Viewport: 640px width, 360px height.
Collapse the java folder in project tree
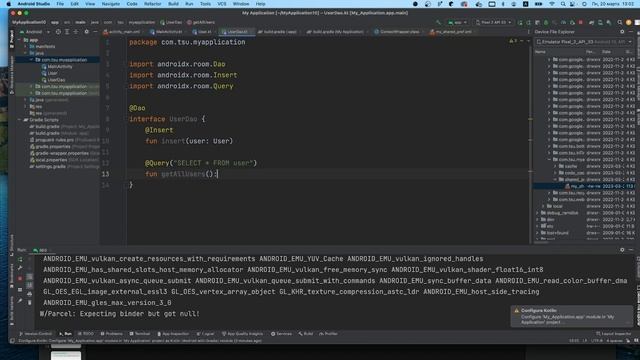(26, 53)
